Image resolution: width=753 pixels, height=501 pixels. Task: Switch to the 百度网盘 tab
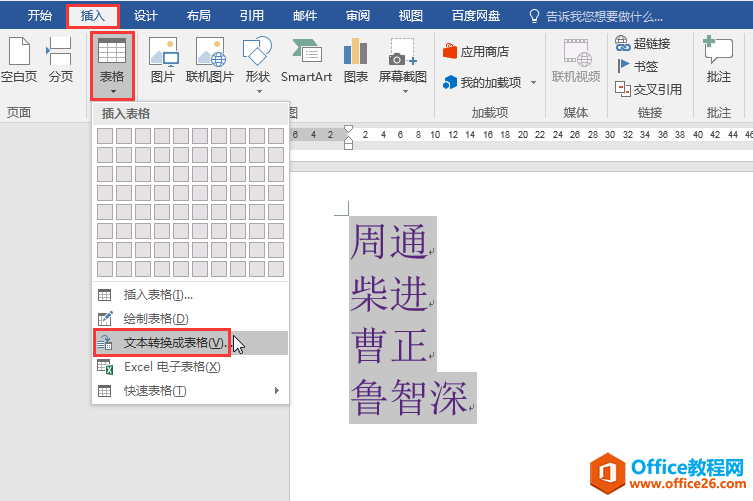[x=475, y=16]
